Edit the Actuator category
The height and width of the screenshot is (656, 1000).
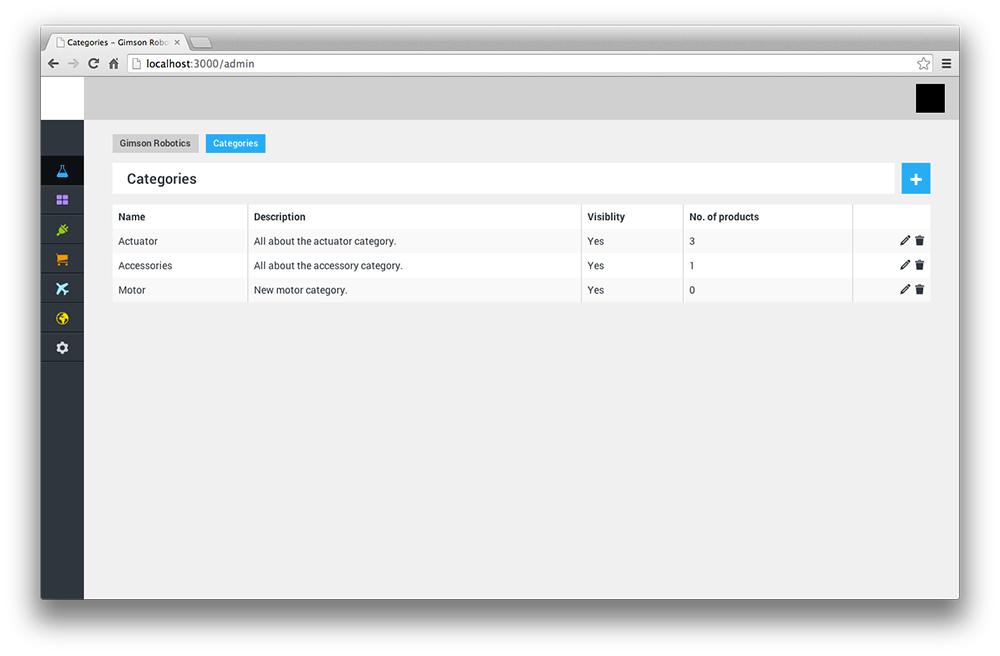coord(904,240)
